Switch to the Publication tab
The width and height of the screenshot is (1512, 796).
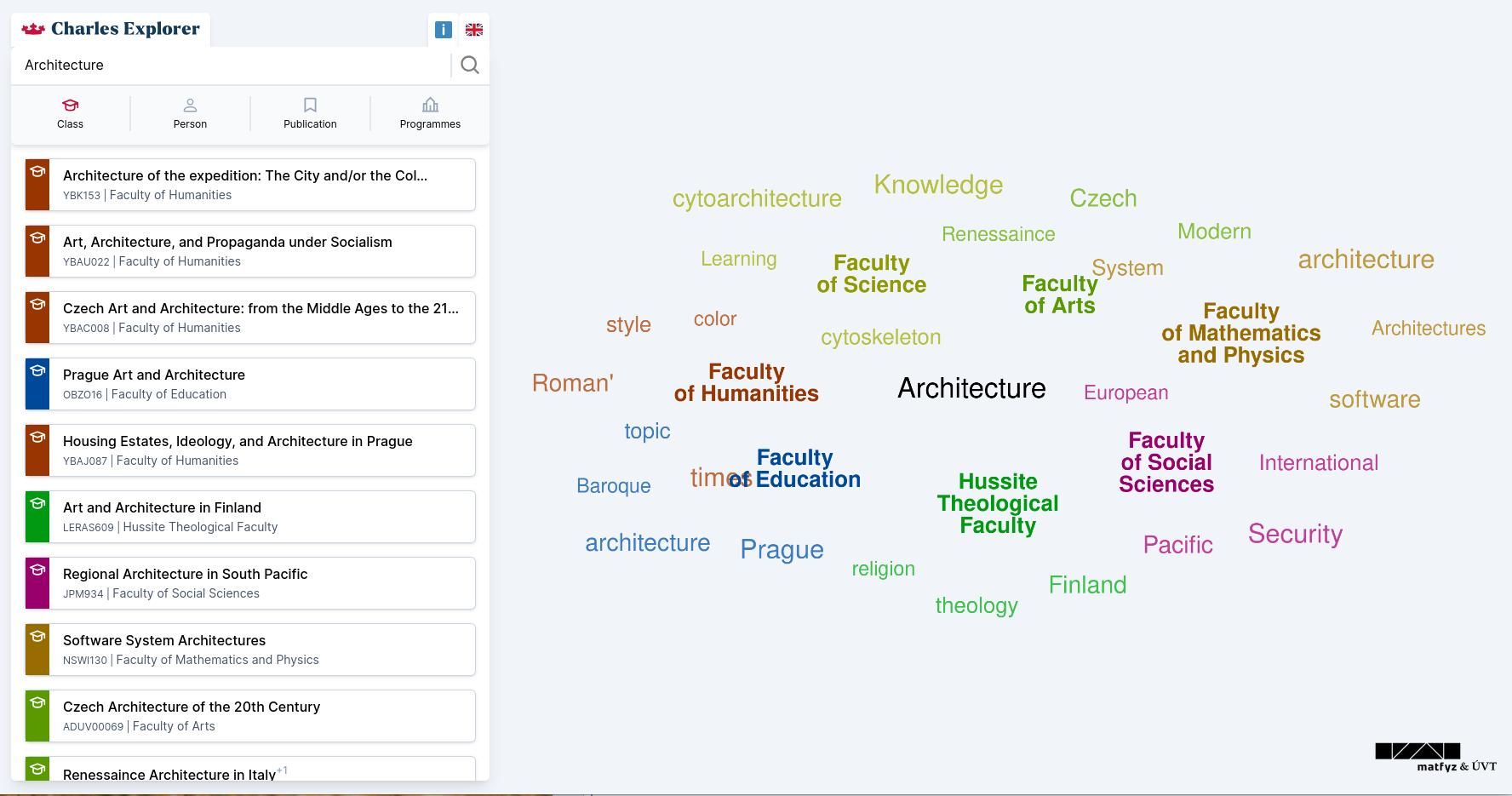click(x=310, y=113)
